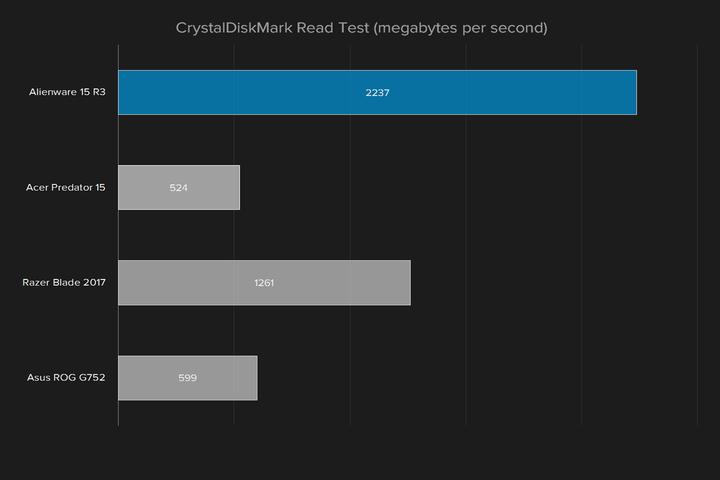This screenshot has width=720, height=480.
Task: Select the 599 data value
Action: tap(187, 378)
